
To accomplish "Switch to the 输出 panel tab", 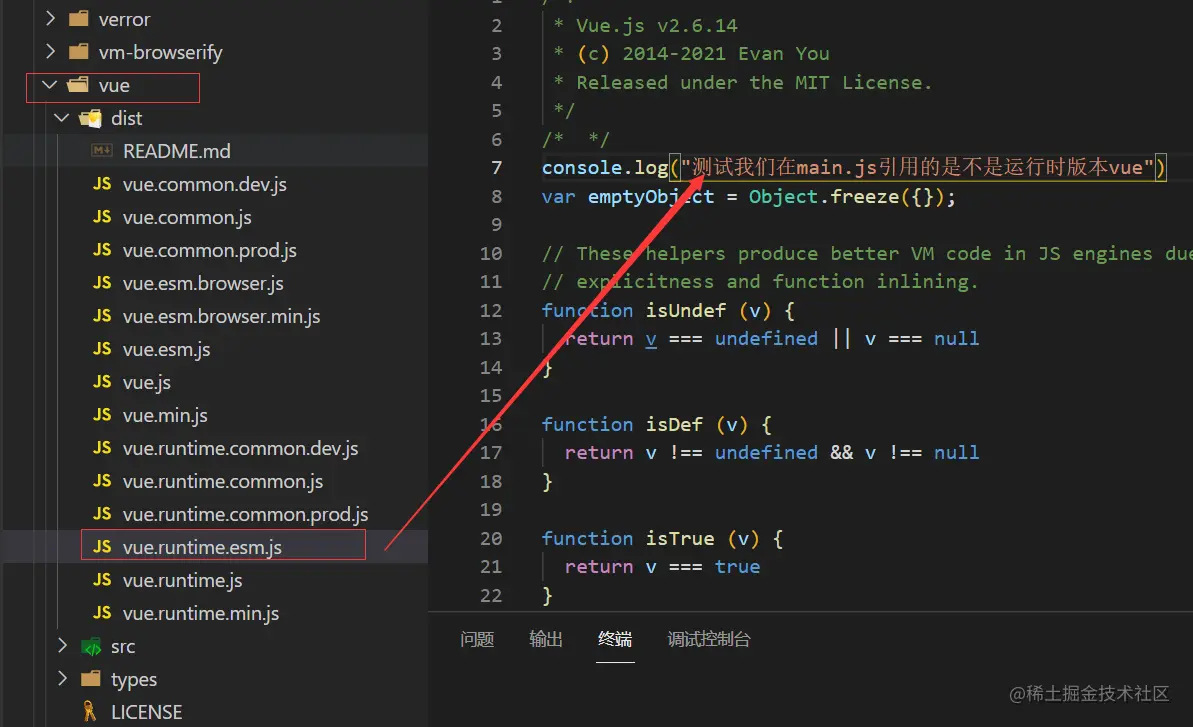I will (546, 639).
